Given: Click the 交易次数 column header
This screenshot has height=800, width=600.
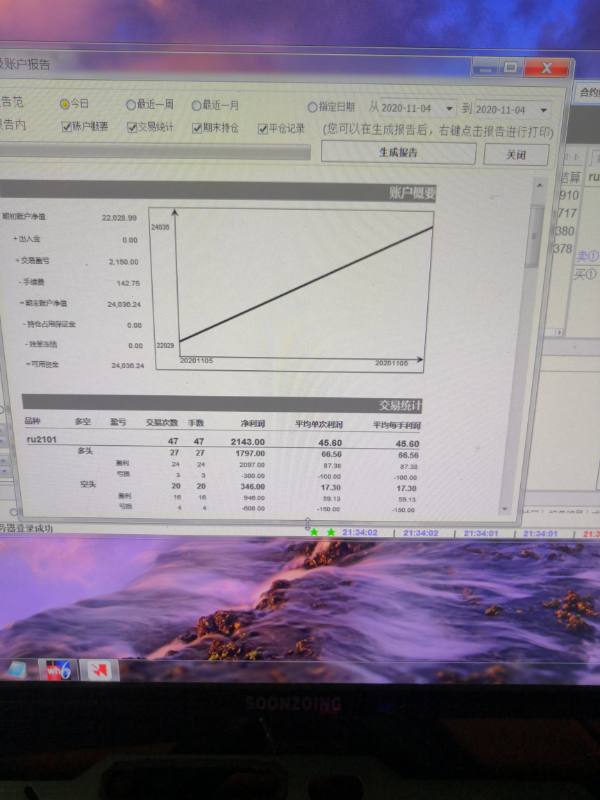Looking at the screenshot, I should (x=162, y=422).
